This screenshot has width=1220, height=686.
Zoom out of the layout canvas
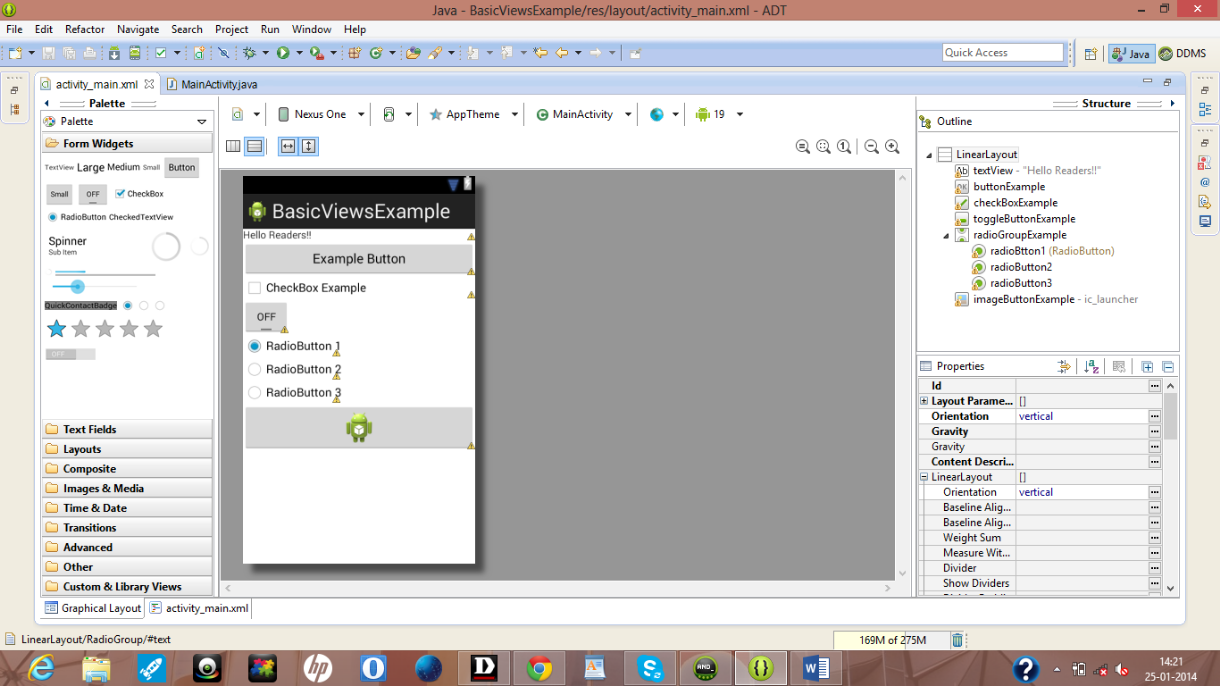coord(871,147)
